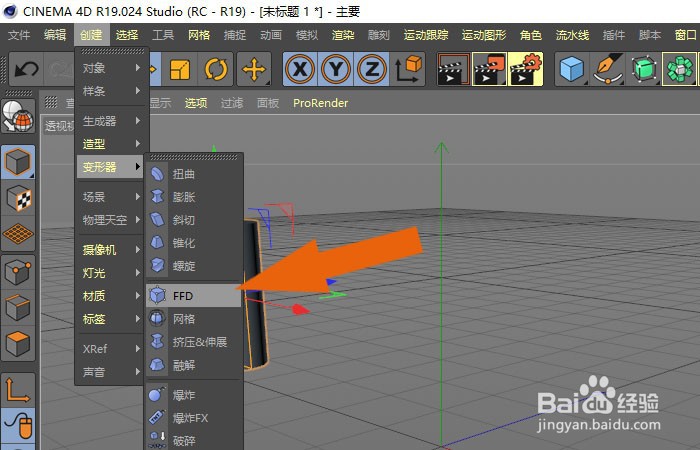
Task: Click Make Editable cube icon
Action: pyautogui.click(x=18, y=162)
